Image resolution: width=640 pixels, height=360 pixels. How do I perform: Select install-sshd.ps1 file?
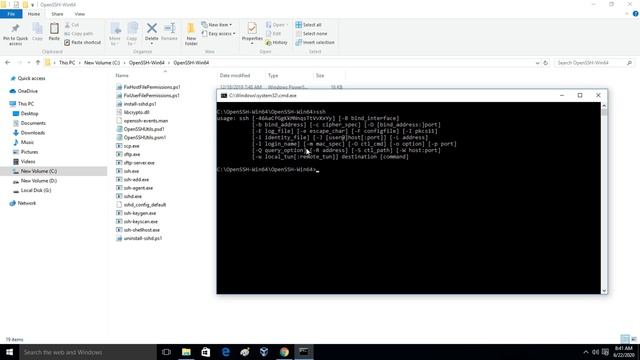pos(140,104)
